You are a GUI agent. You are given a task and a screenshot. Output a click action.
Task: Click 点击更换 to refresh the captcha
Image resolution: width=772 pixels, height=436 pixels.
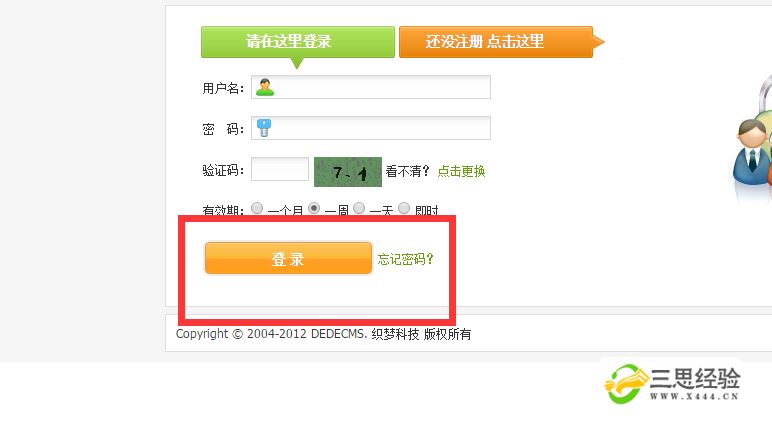pos(461,171)
